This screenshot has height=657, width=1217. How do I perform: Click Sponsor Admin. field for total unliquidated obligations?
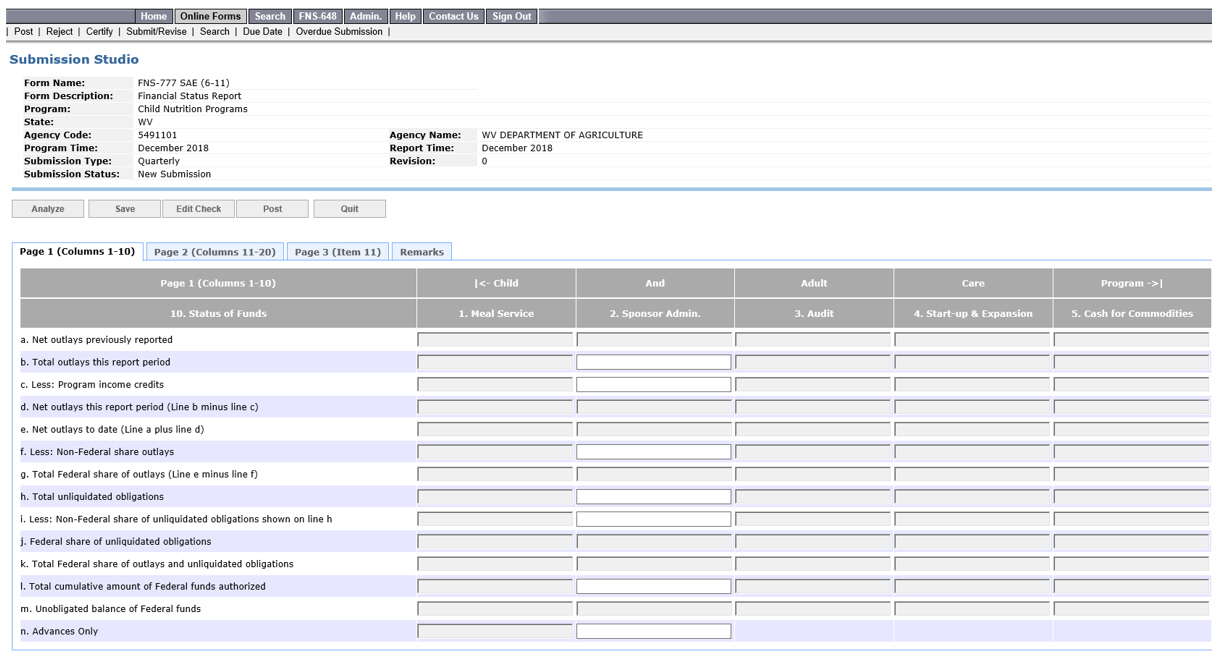653,497
